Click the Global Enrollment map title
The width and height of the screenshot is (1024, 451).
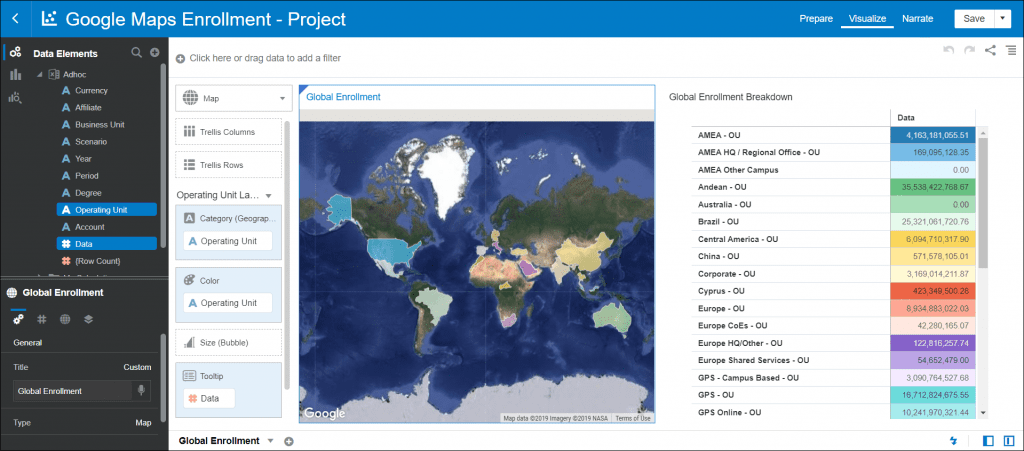(x=344, y=97)
